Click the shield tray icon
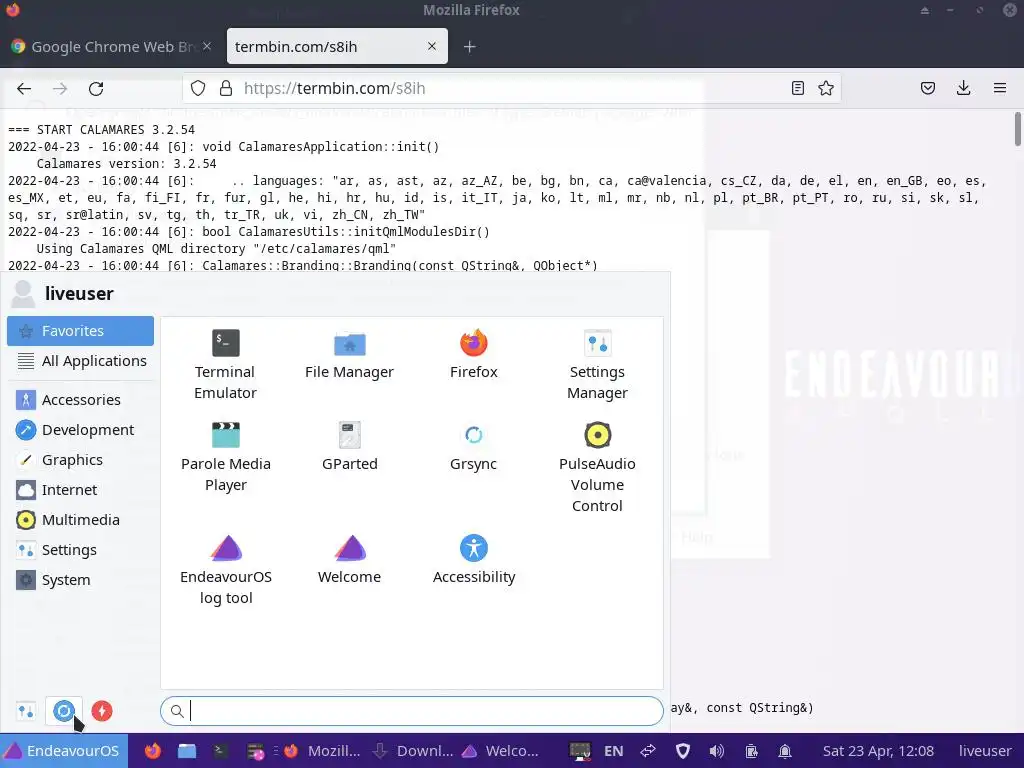The height and width of the screenshot is (768, 1024). [682, 751]
